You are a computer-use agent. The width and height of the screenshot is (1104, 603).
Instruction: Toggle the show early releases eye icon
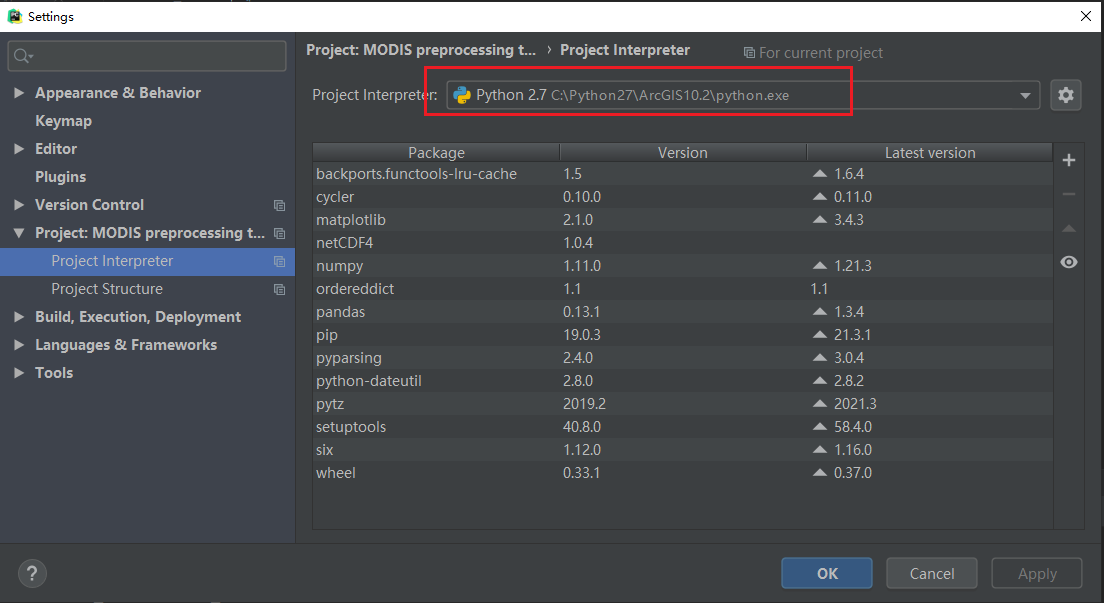coord(1069,262)
